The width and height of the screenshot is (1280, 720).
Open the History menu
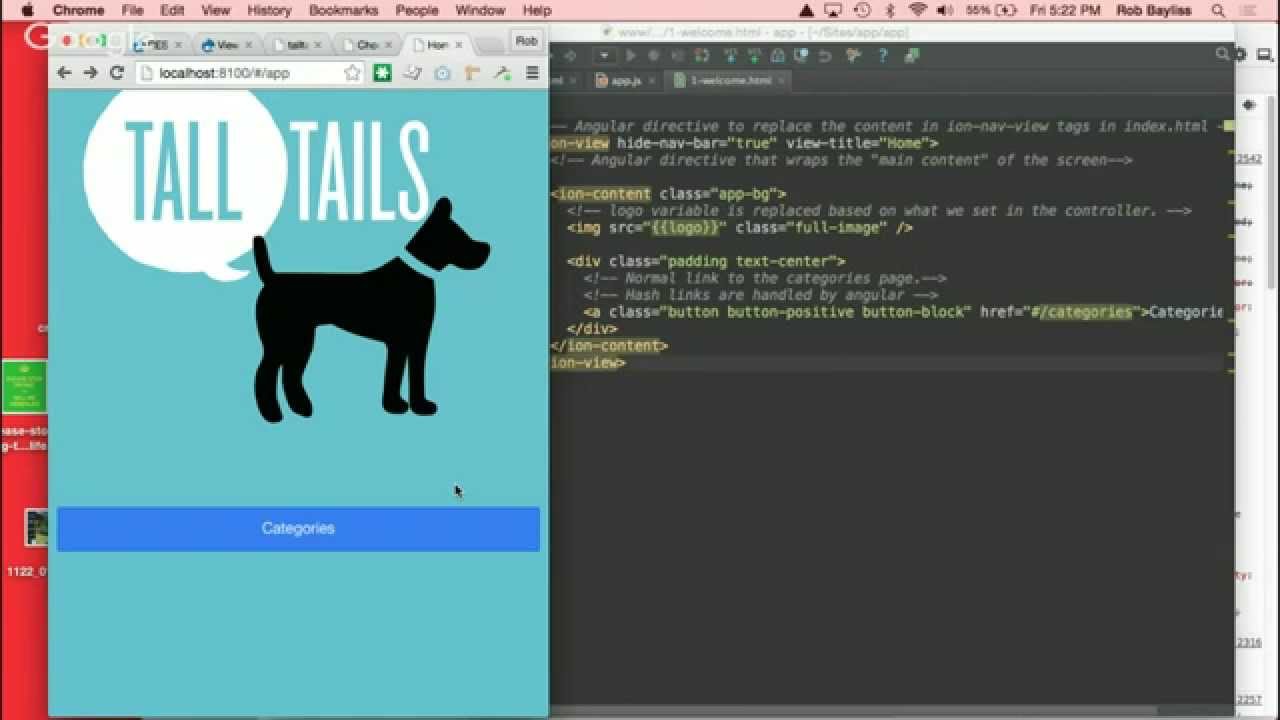(x=269, y=10)
